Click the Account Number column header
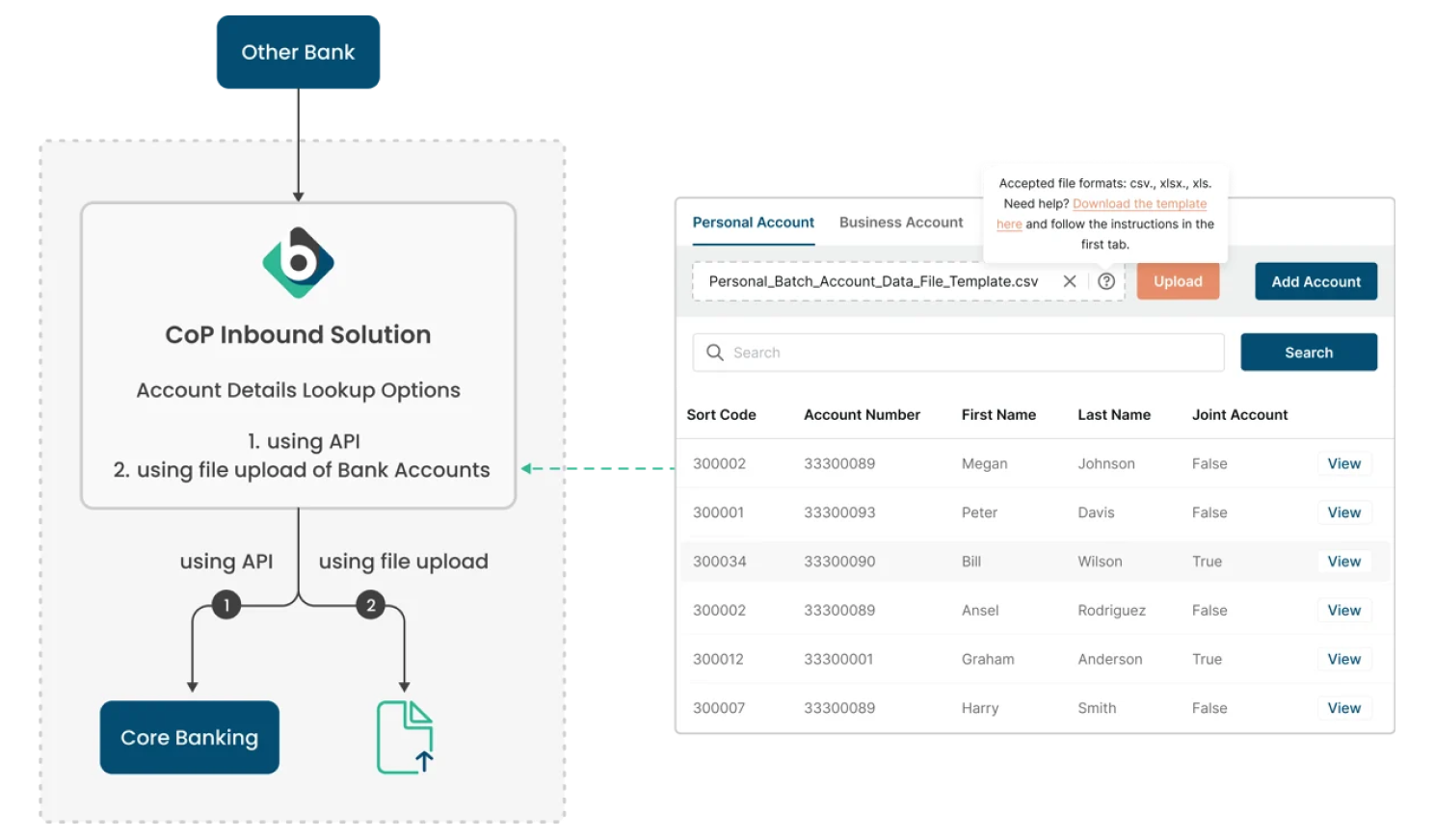This screenshot has height=840, width=1434. (x=862, y=415)
